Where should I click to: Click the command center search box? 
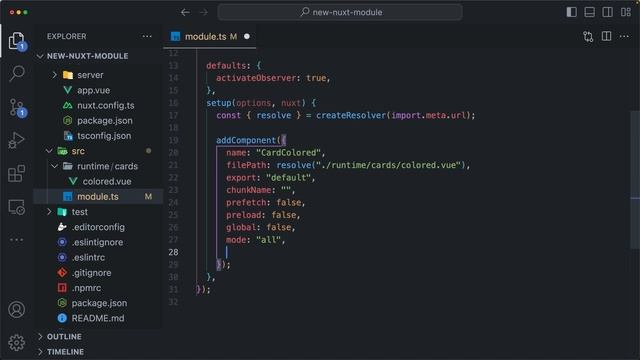(340, 12)
